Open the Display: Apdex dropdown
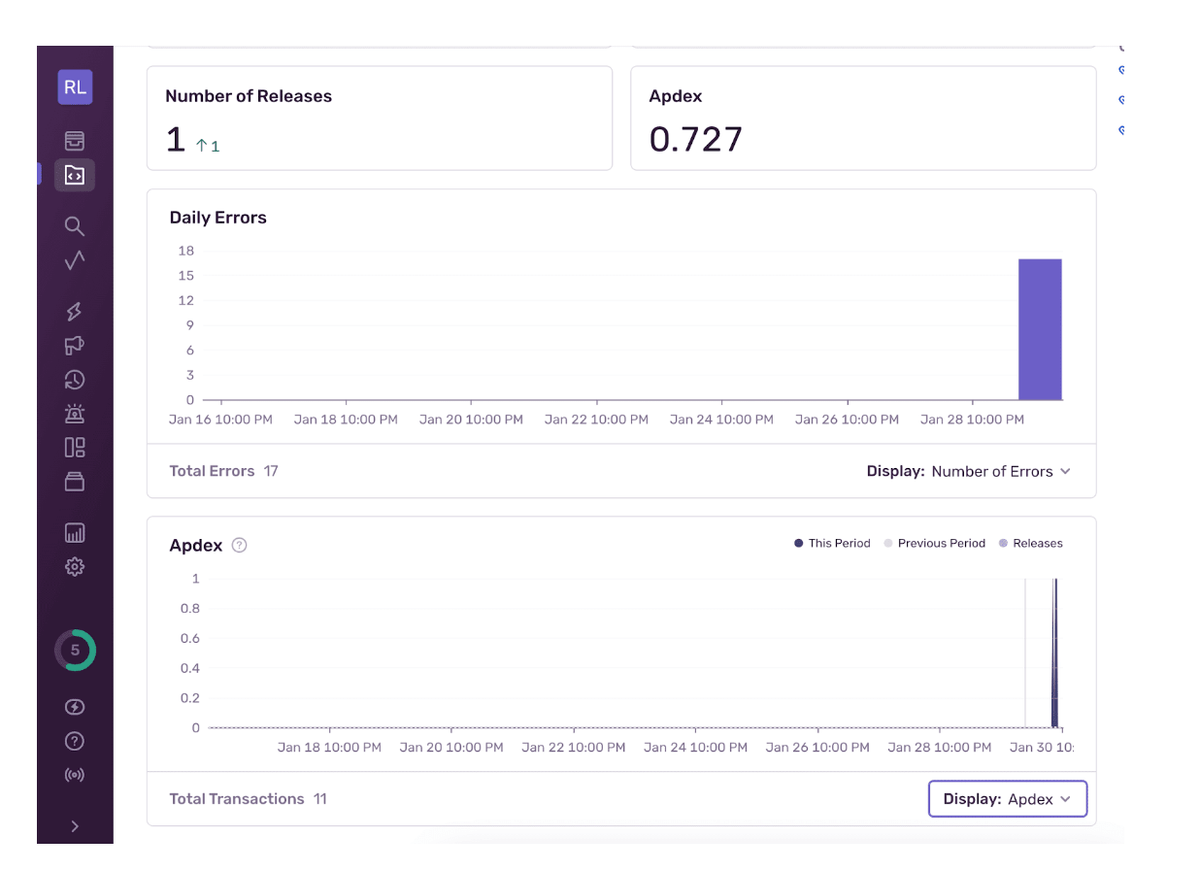 pyautogui.click(x=1007, y=799)
